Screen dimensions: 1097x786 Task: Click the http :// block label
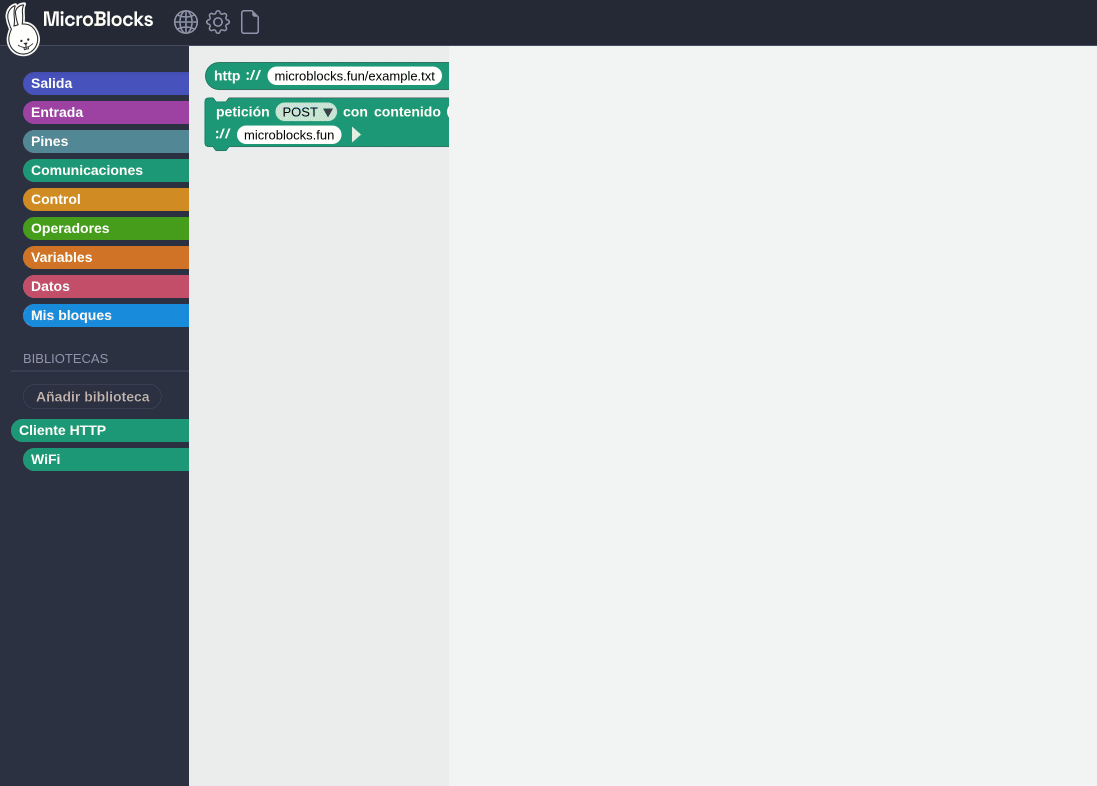237,76
